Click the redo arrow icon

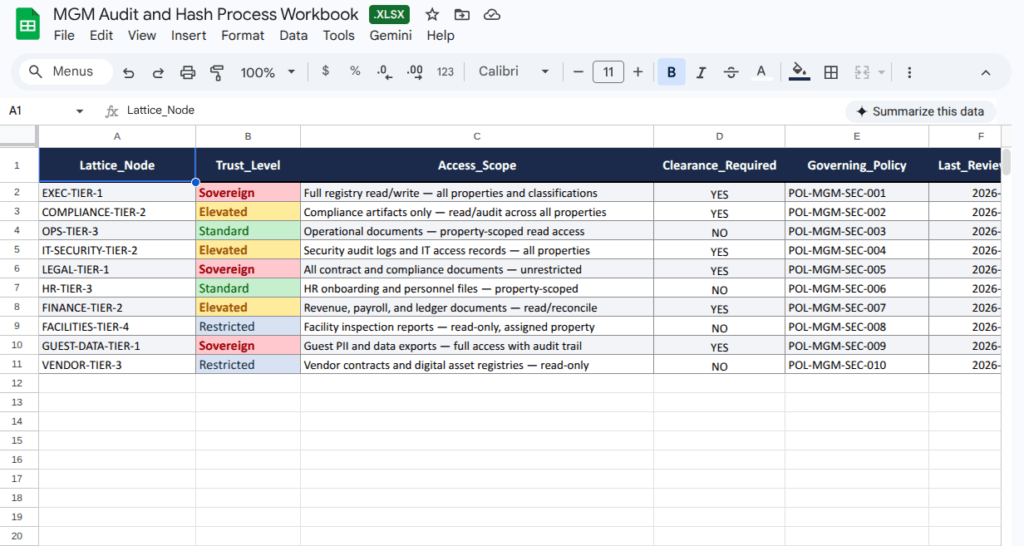(158, 72)
